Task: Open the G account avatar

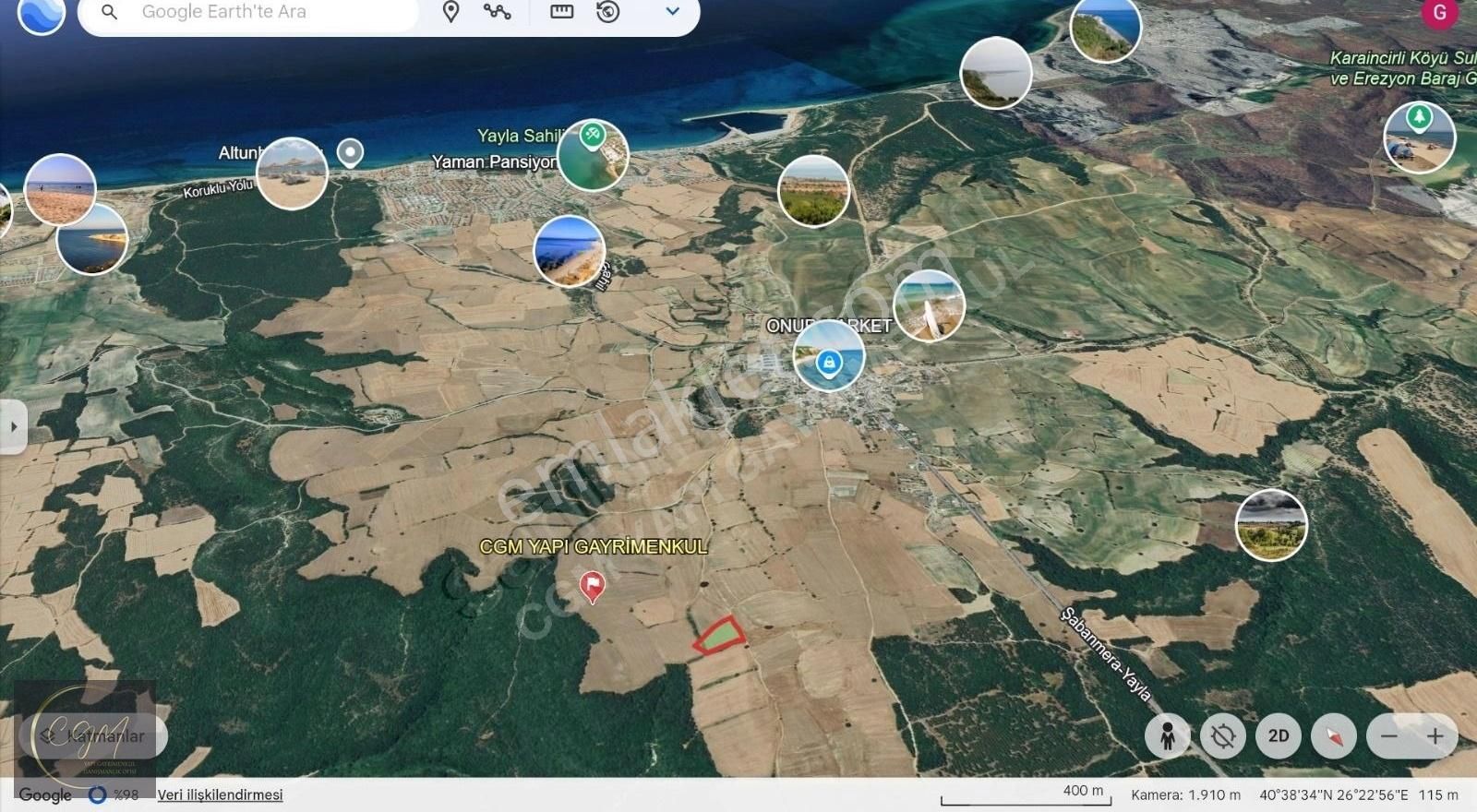Action: [1439, 13]
